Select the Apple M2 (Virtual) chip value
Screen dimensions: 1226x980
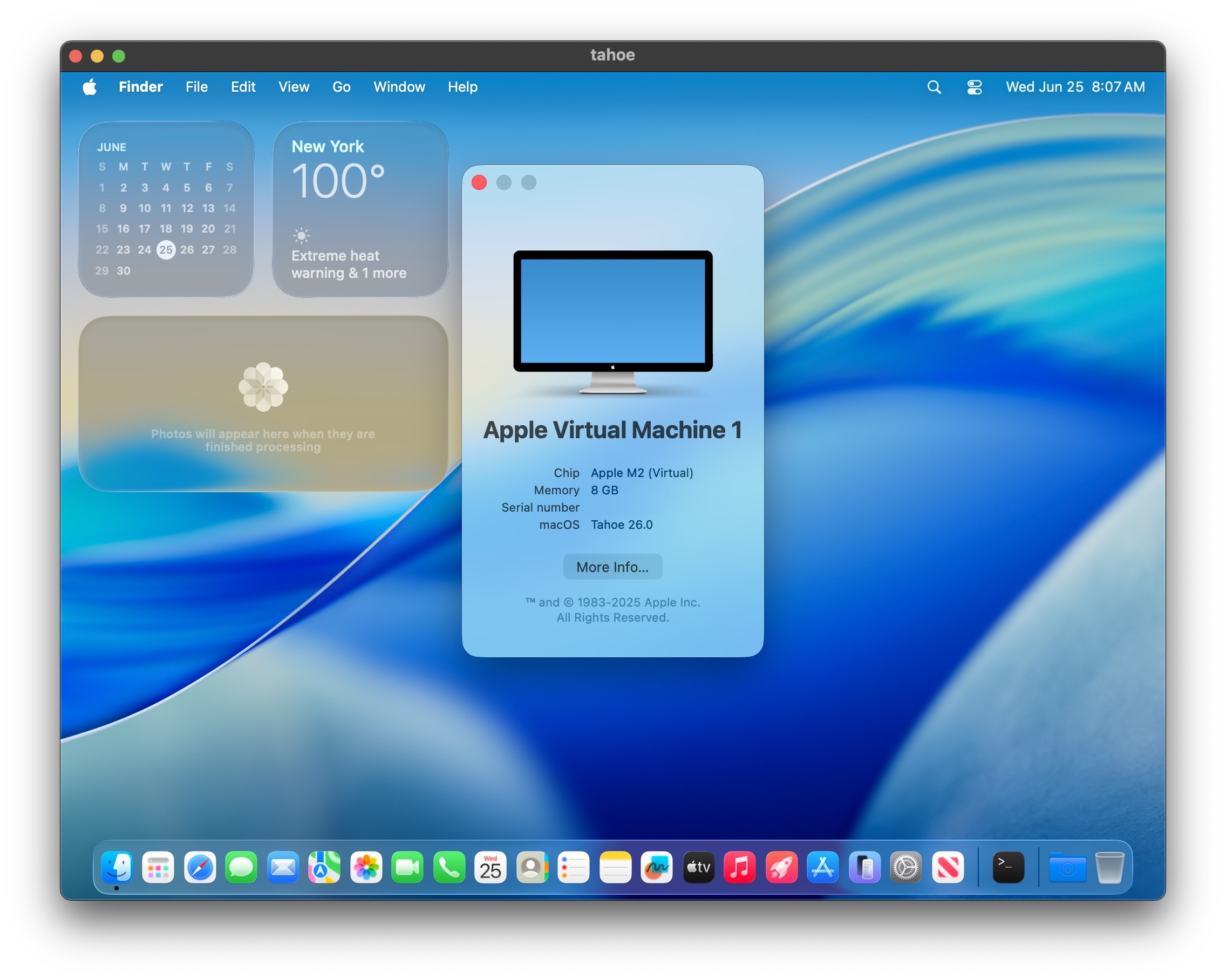click(x=642, y=473)
